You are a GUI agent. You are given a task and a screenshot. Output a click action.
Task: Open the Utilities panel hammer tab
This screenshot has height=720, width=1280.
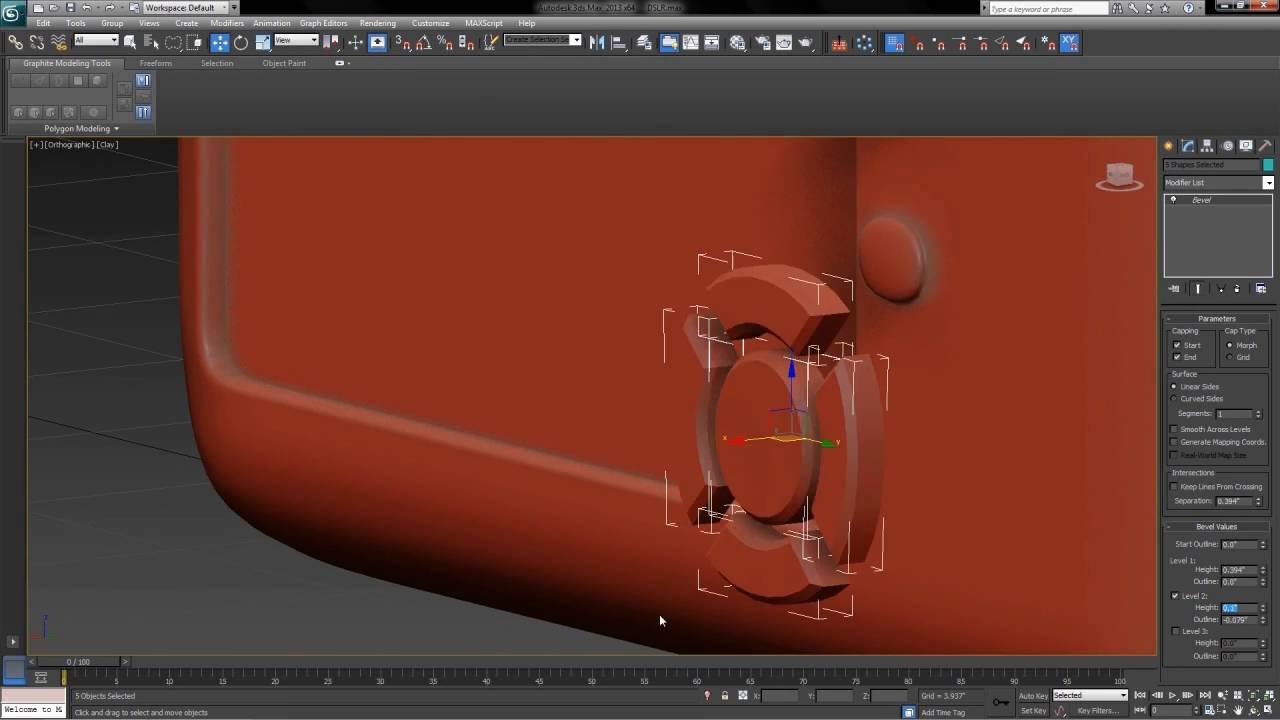coord(1265,146)
